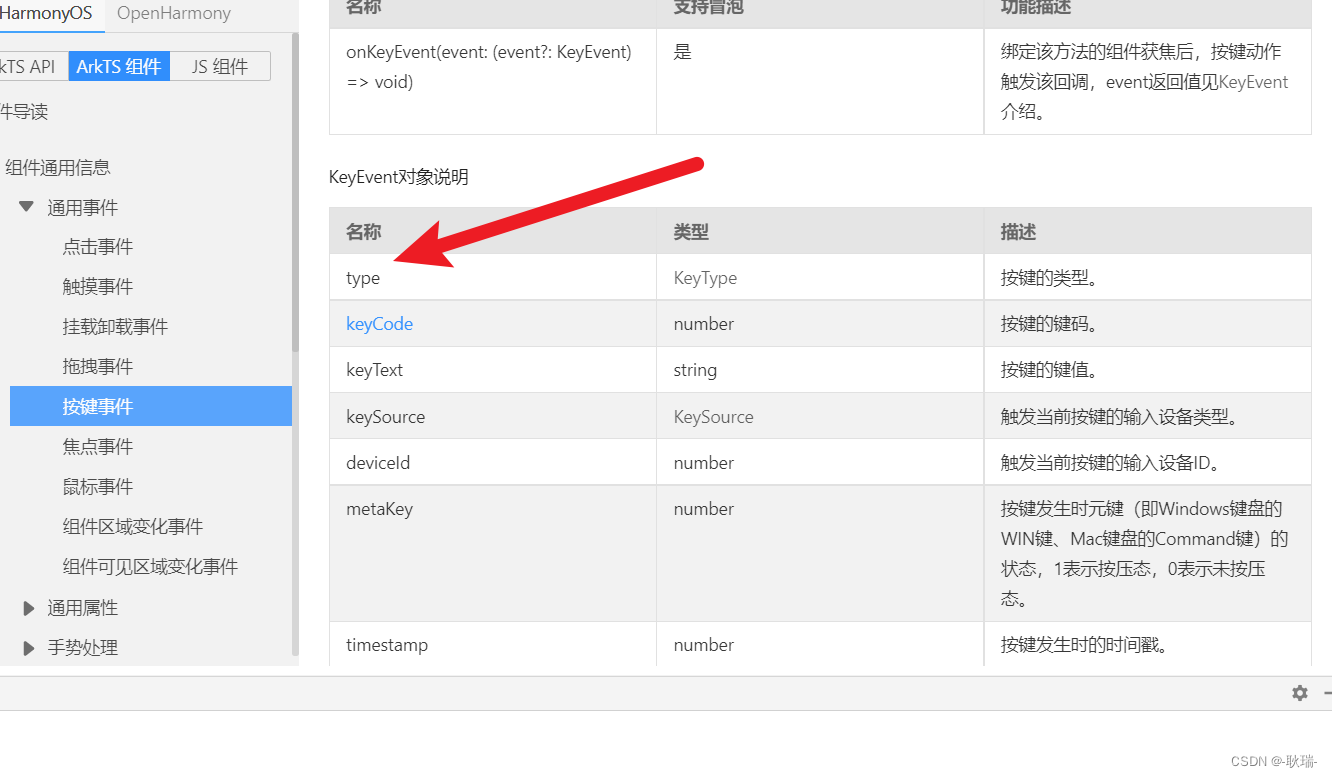The height and width of the screenshot is (778, 1332).
Task: Click the '按键的类型。' description cell
Action: (1147, 277)
